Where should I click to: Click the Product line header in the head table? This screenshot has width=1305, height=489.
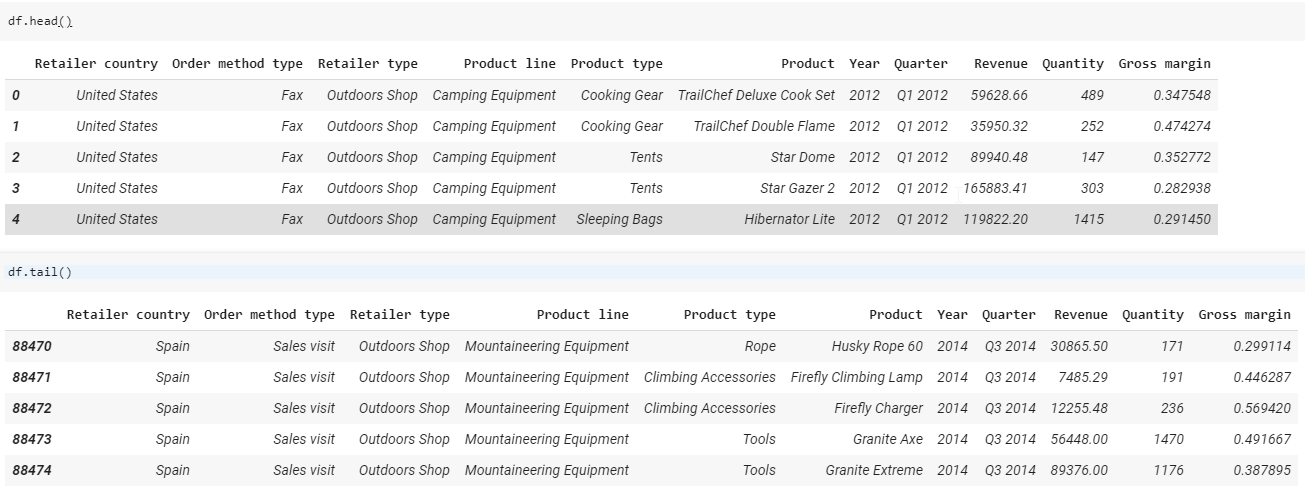point(509,63)
